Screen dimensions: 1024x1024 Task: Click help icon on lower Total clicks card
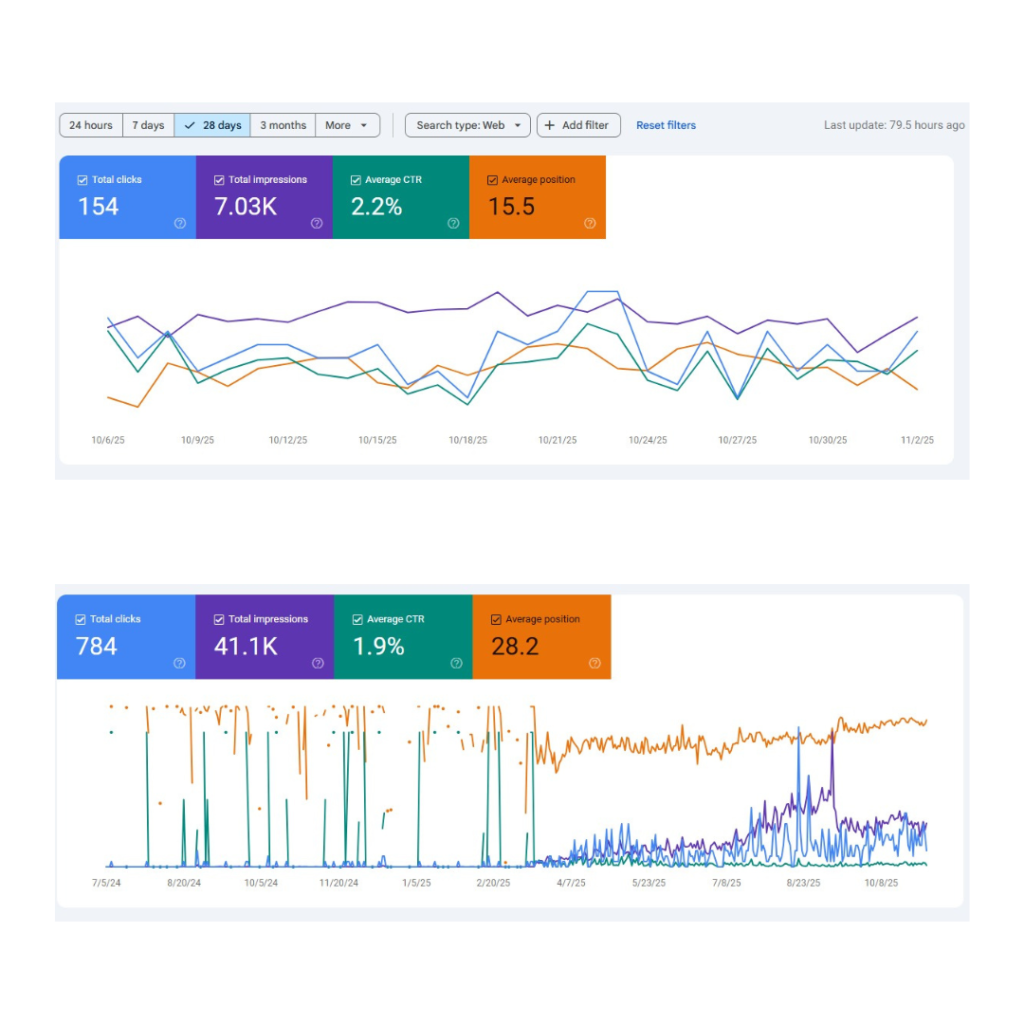(180, 663)
